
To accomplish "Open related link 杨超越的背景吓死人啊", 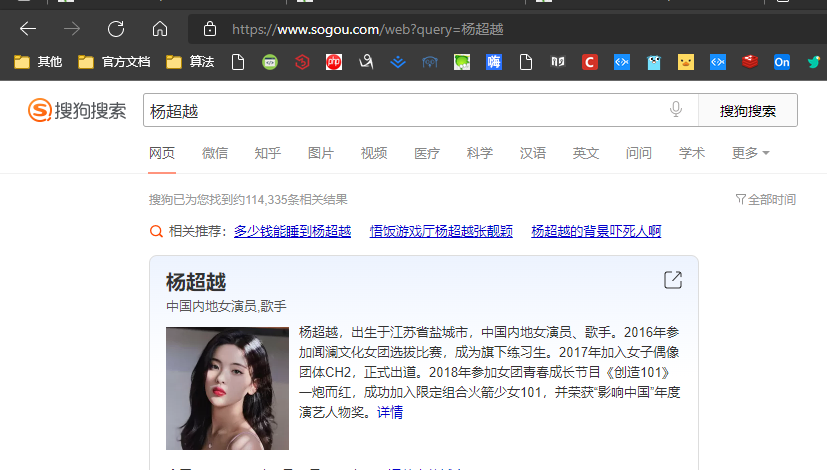I will (596, 231).
